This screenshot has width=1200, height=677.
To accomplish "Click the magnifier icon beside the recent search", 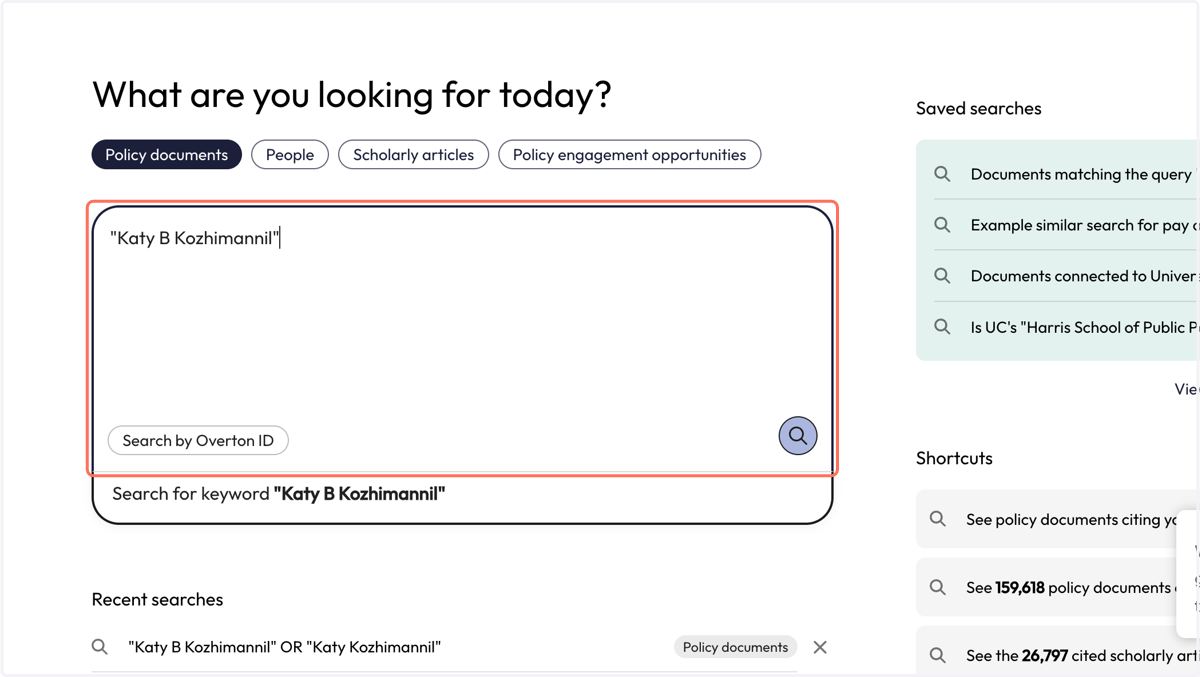I will tap(100, 647).
